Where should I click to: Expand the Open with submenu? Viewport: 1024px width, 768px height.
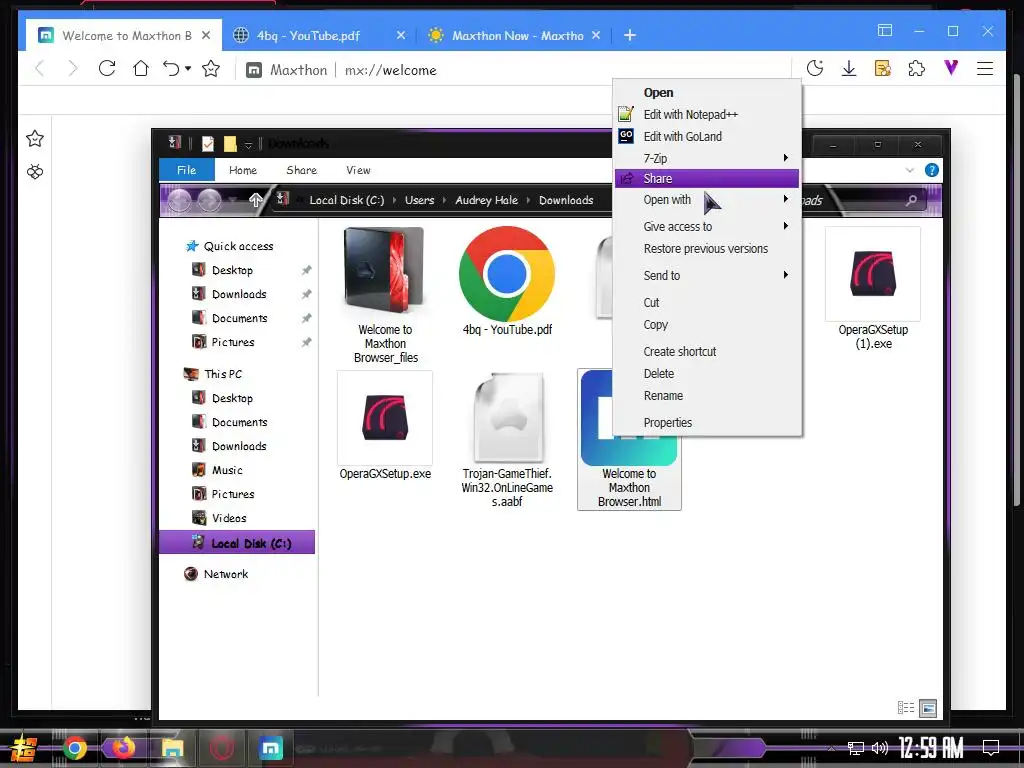(x=707, y=200)
